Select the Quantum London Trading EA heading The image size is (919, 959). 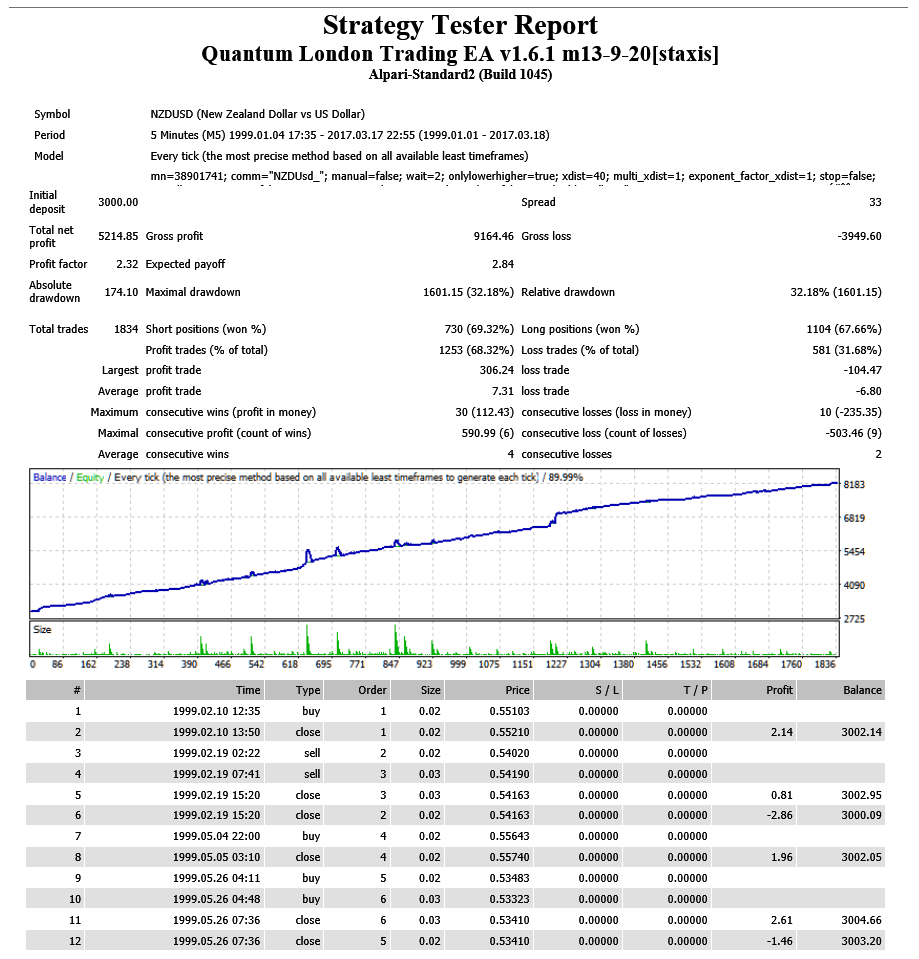(x=460, y=54)
